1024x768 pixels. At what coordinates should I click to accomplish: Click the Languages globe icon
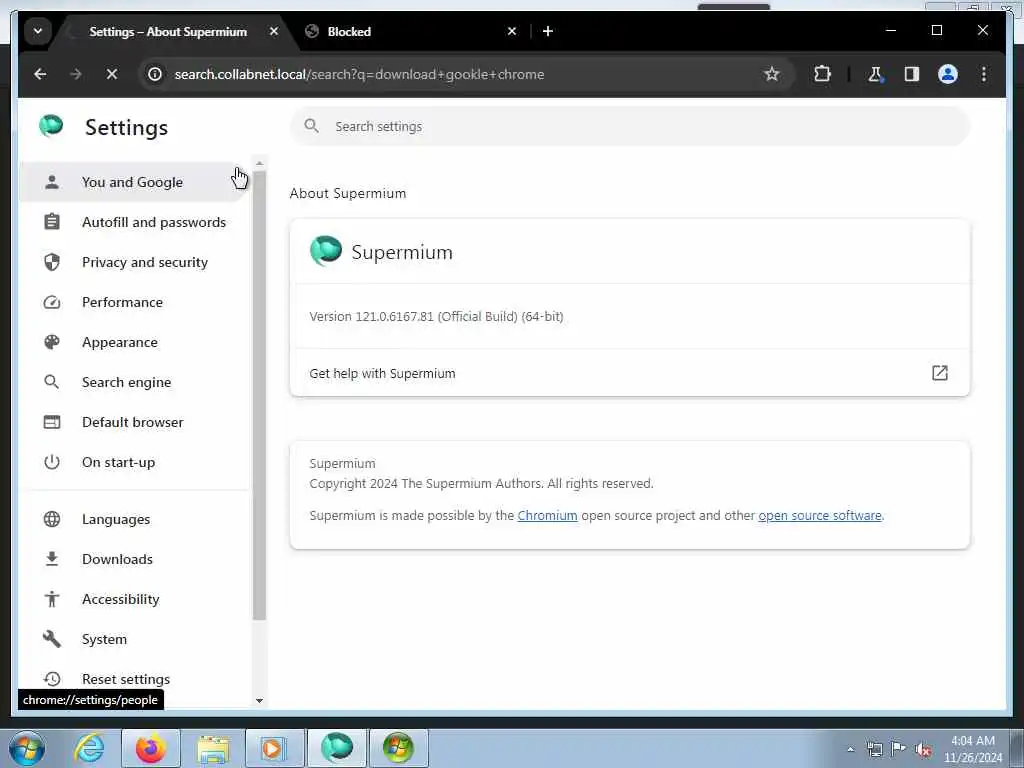point(52,519)
